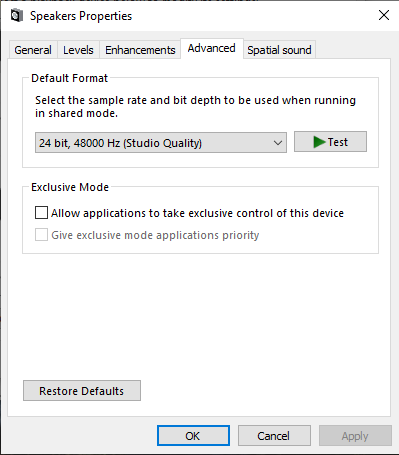Click the speaker icon in the title bar
The width and height of the screenshot is (399, 455).
tap(17, 16)
